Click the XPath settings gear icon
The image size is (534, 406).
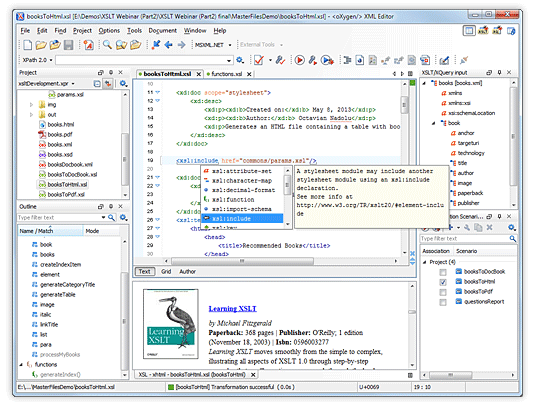coord(240,60)
